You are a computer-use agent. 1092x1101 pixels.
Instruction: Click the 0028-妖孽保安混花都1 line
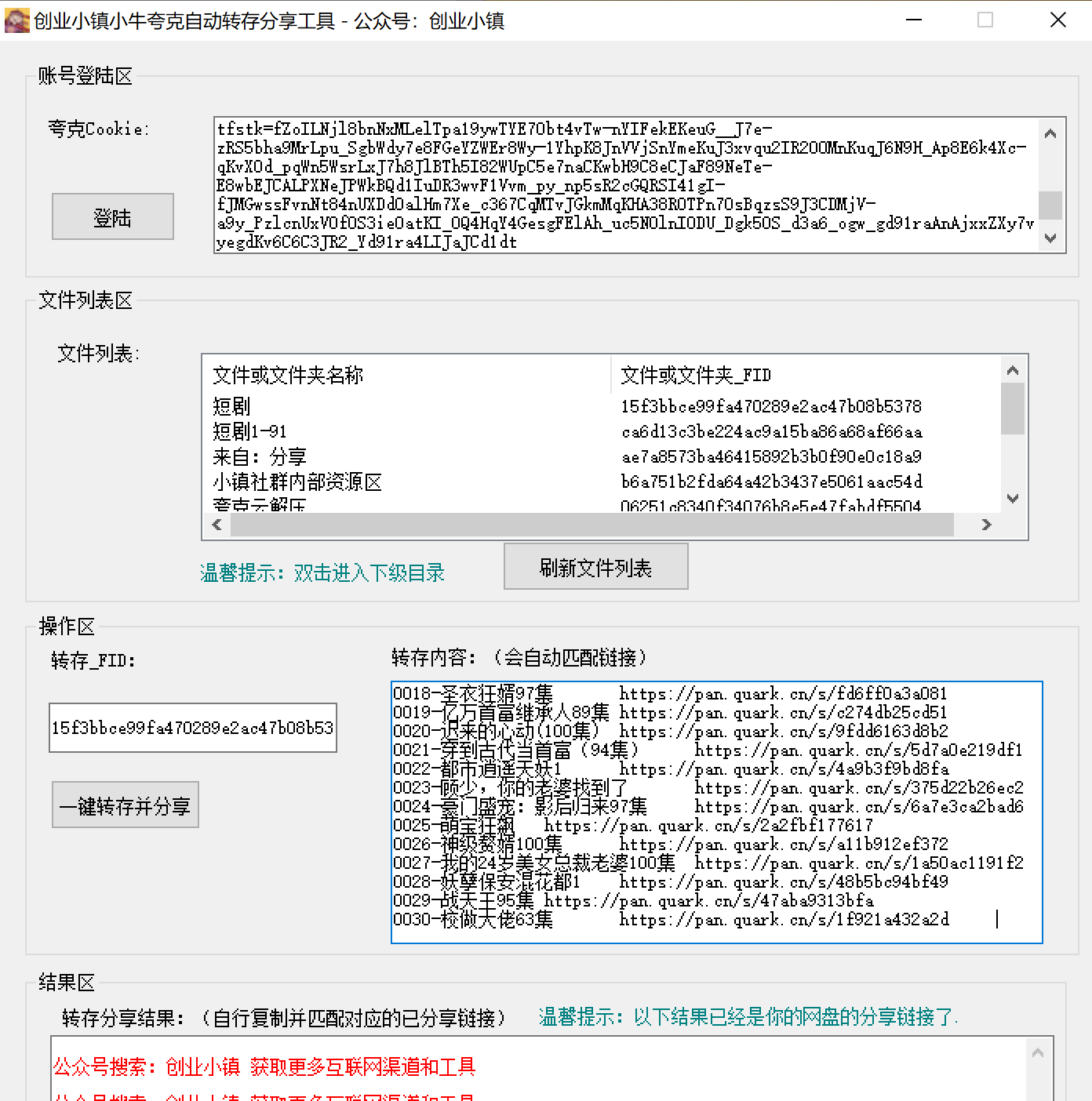click(670, 882)
